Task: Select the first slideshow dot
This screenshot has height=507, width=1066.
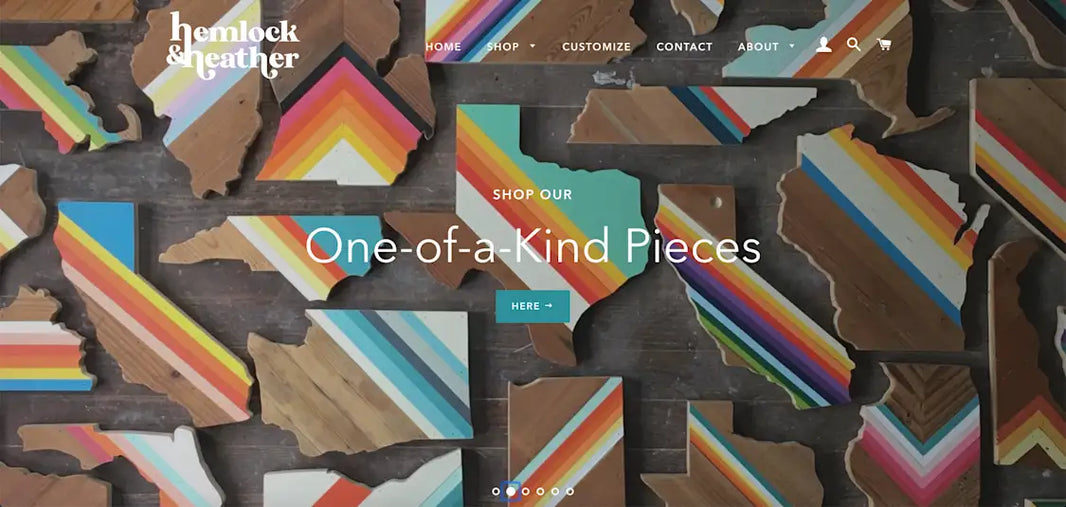Action: [x=496, y=491]
